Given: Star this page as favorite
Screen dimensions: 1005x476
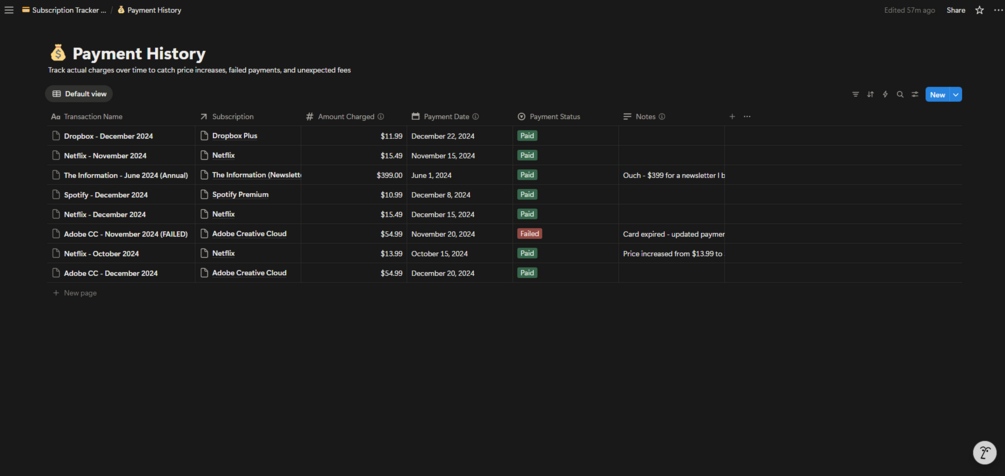Looking at the screenshot, I should click(979, 10).
